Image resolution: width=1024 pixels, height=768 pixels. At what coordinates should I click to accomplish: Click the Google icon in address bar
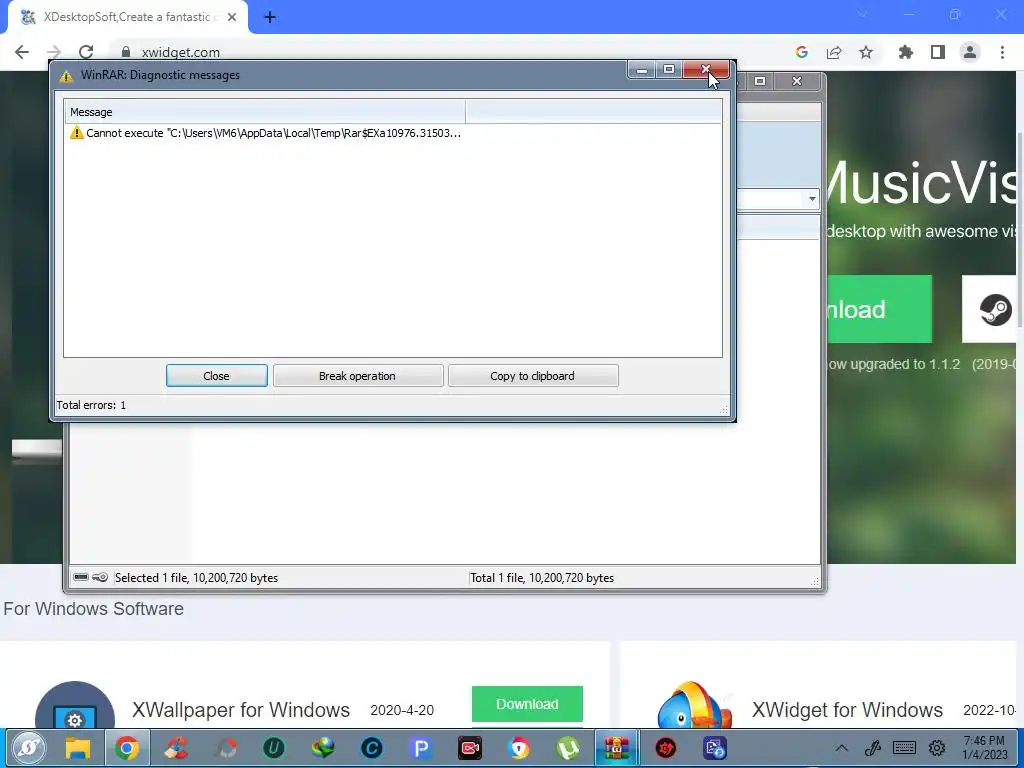point(802,52)
